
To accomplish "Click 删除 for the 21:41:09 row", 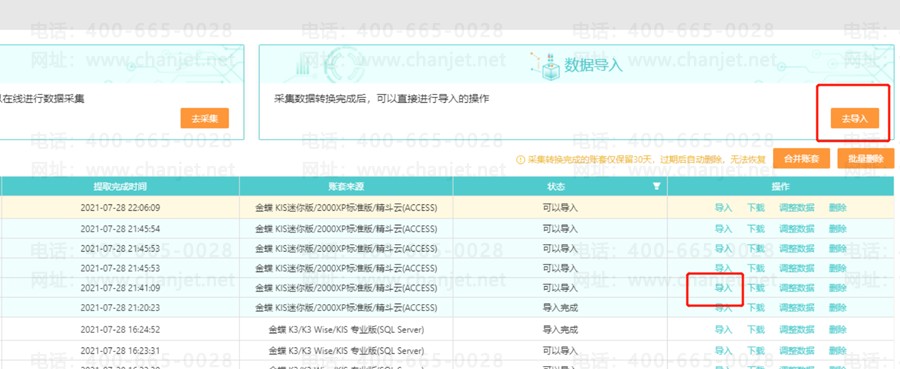I will (x=837, y=288).
